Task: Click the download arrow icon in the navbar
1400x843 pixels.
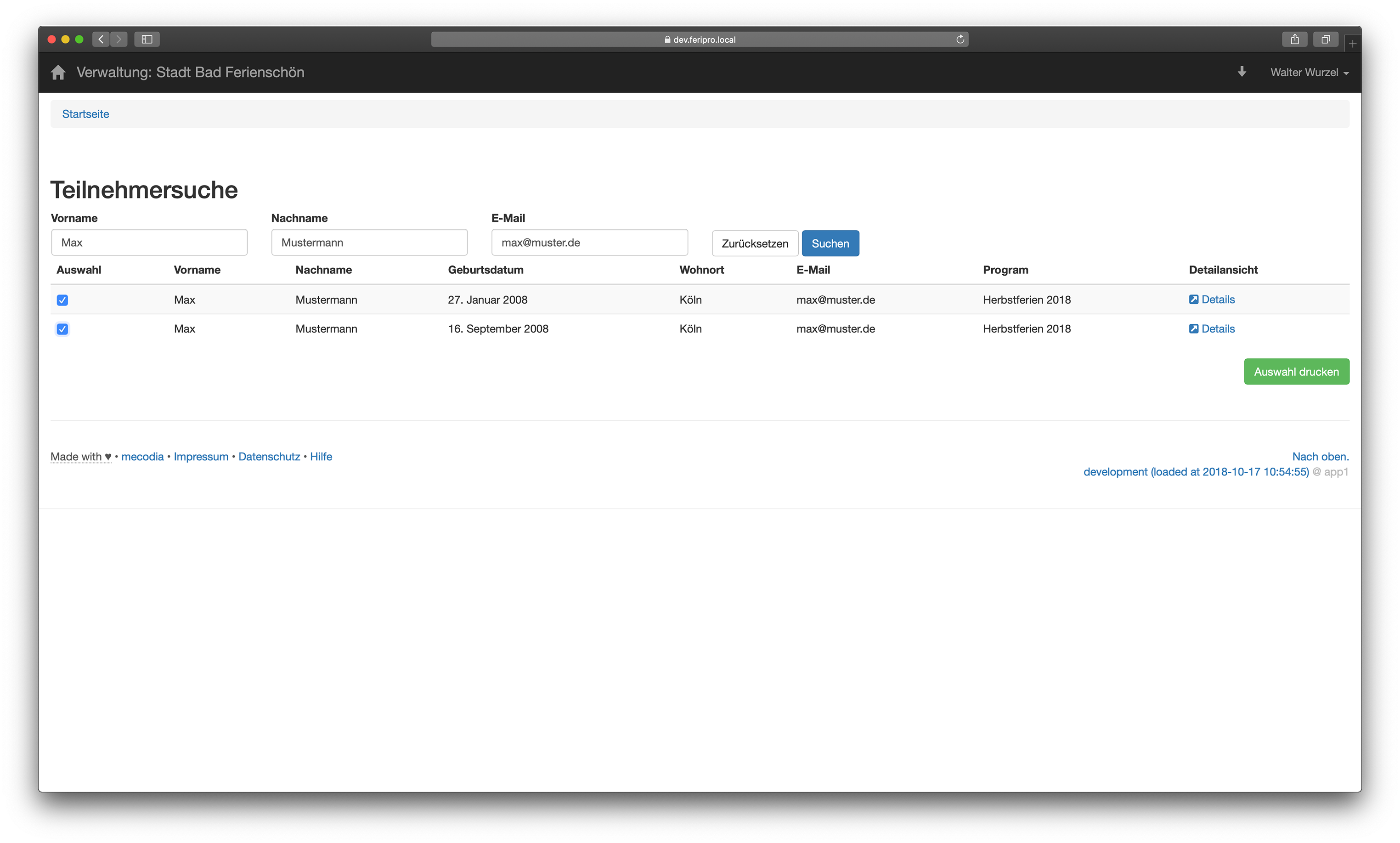Action: (1242, 72)
